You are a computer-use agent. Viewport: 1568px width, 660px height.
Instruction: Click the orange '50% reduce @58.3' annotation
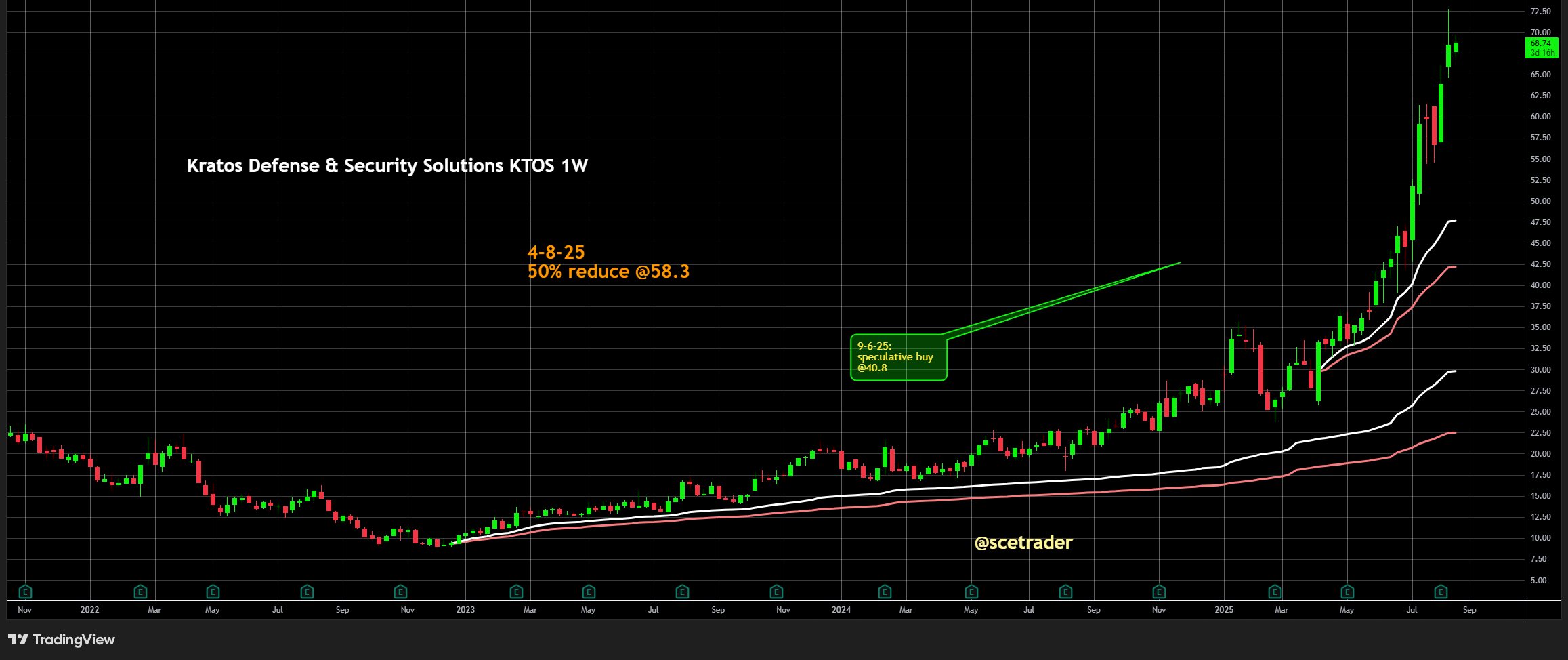[x=608, y=272]
